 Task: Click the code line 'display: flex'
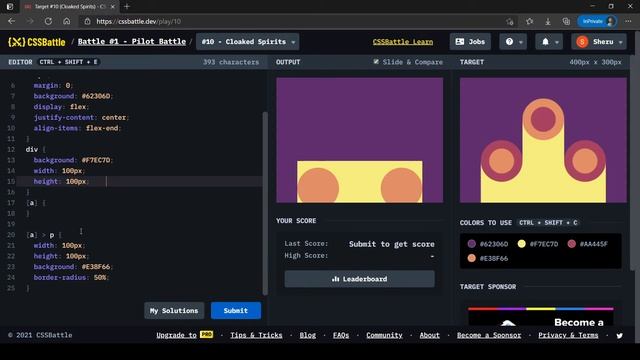[x=61, y=107]
